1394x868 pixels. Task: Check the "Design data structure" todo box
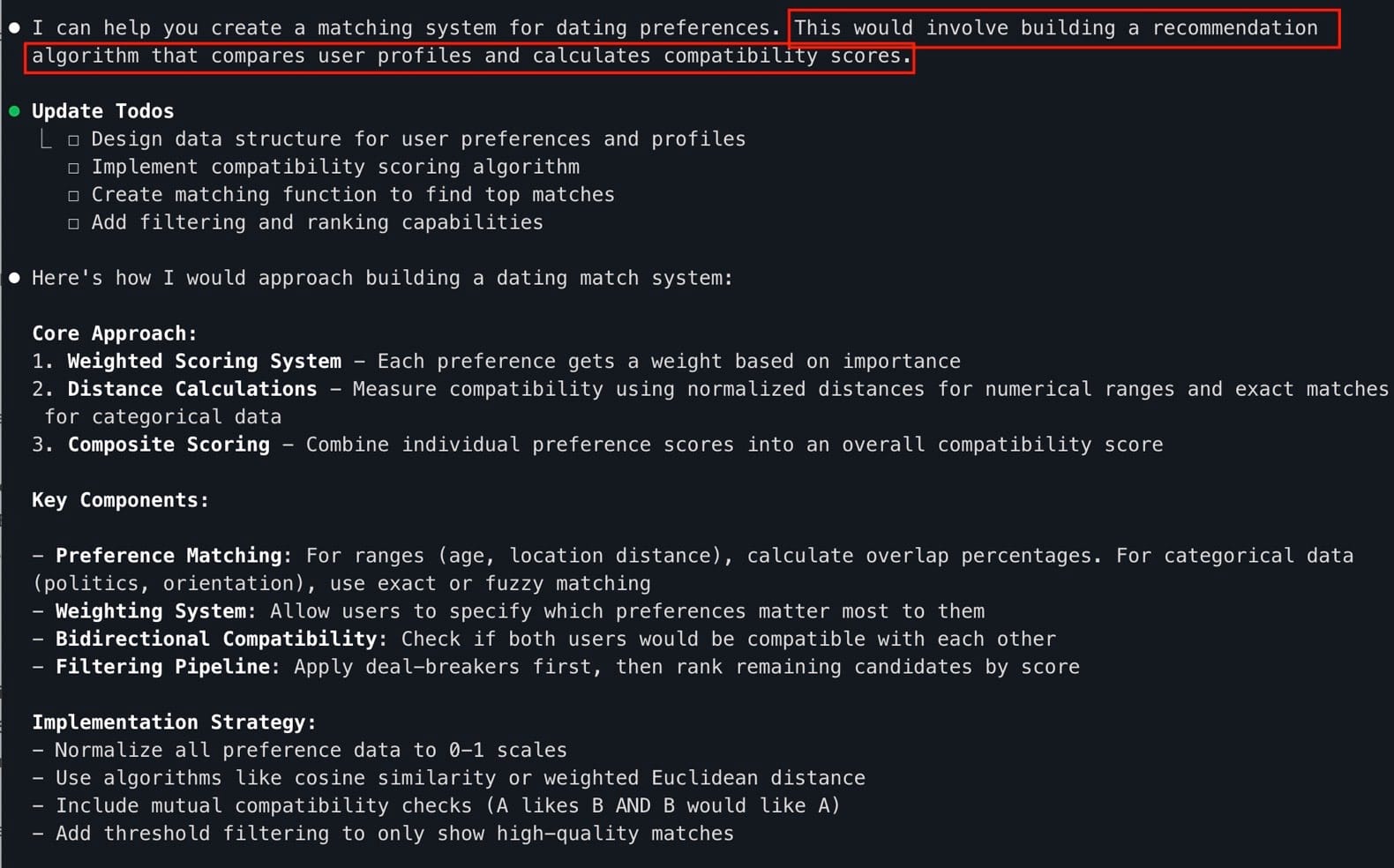click(x=73, y=140)
